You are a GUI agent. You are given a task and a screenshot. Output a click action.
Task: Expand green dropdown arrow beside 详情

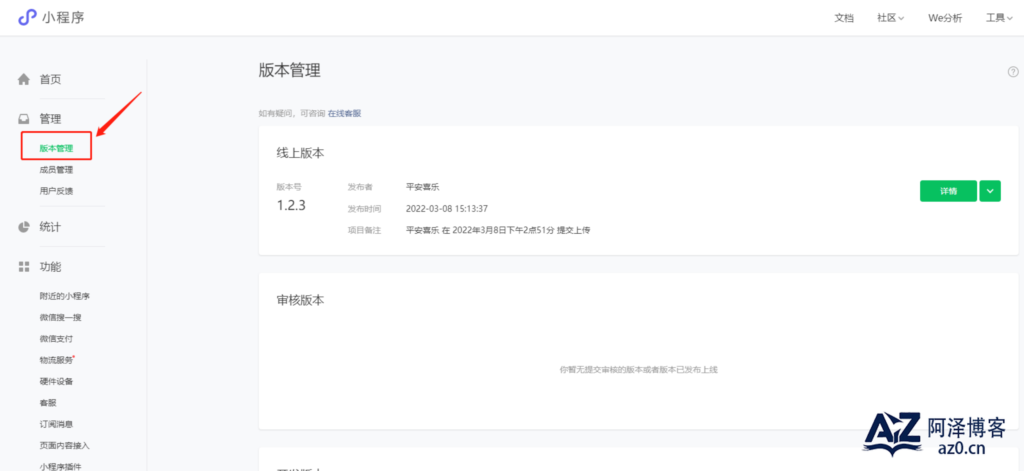[990, 191]
